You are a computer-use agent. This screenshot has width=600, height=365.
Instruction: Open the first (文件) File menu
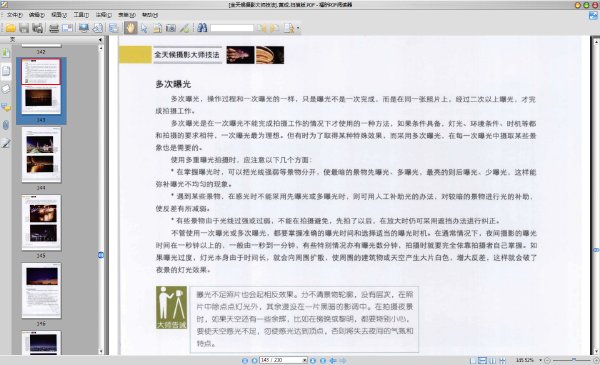[x=14, y=15]
